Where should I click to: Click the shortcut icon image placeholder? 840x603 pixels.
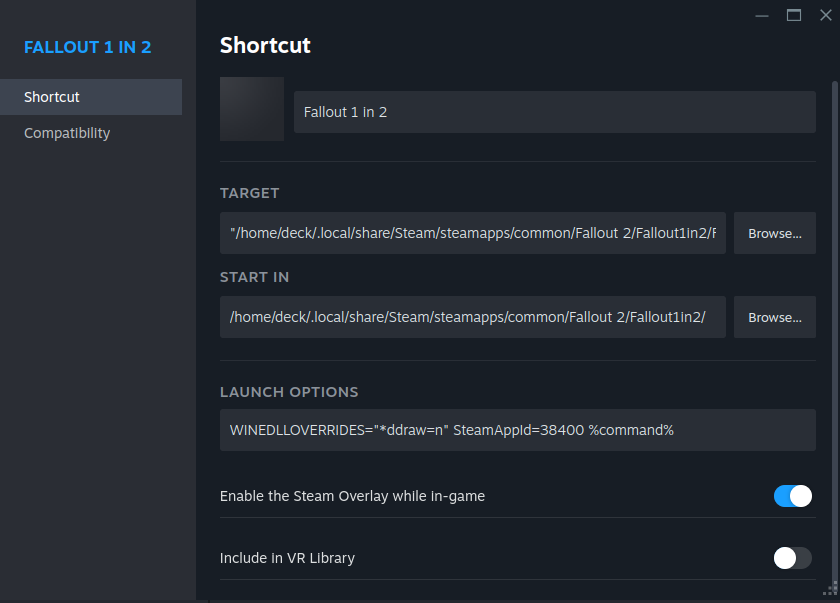pyautogui.click(x=252, y=109)
